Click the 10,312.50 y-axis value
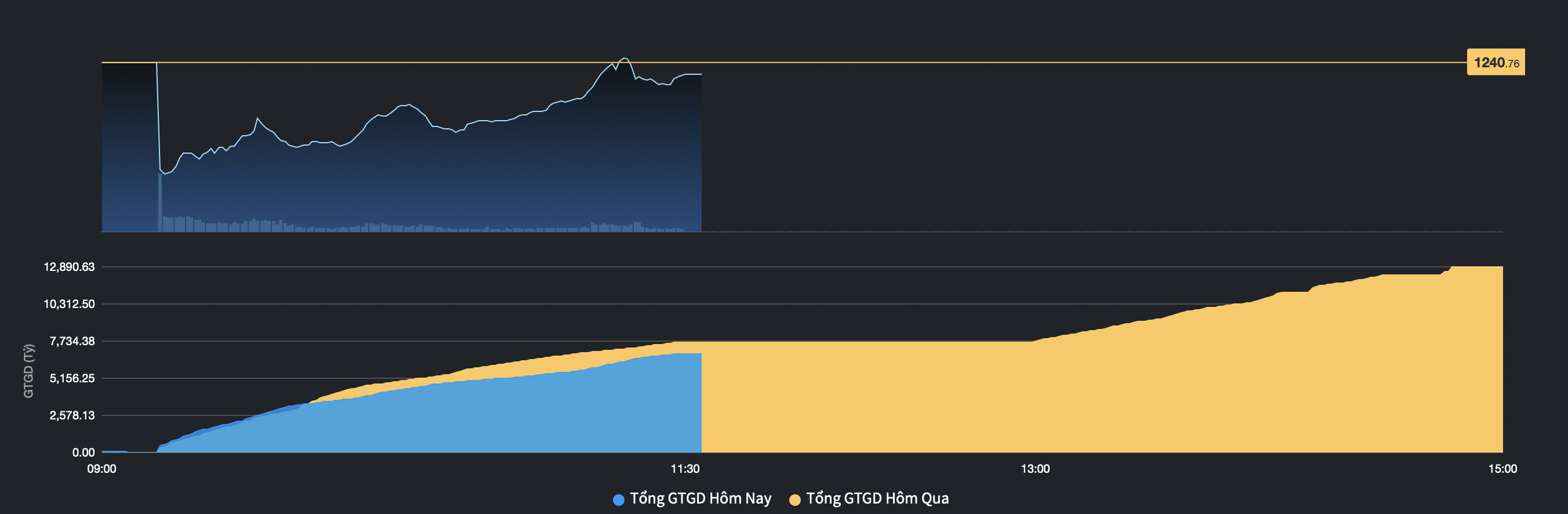This screenshot has width=1568, height=514. 69,304
